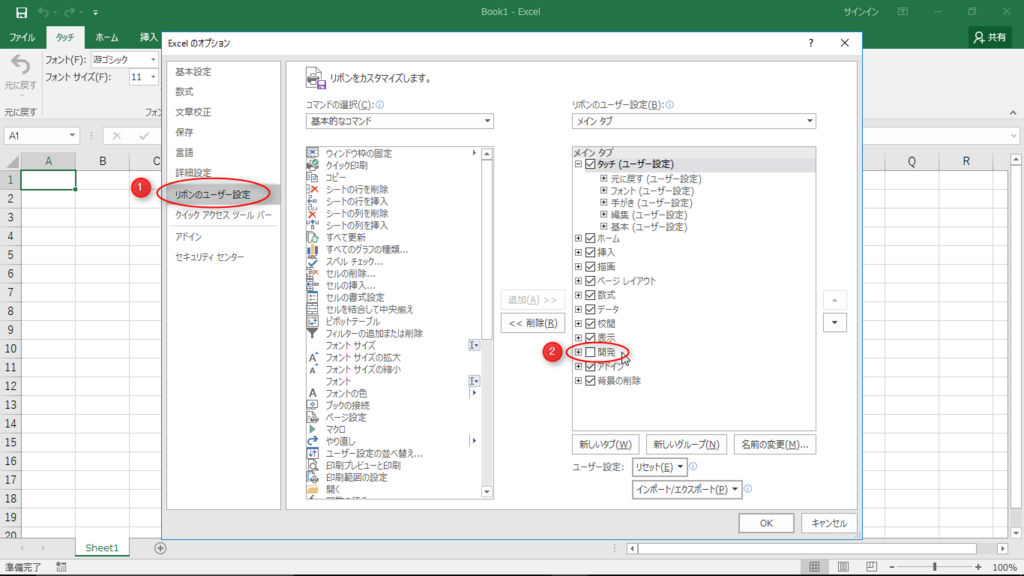Confirm settings with the OK button
The height and width of the screenshot is (576, 1024).
point(766,522)
